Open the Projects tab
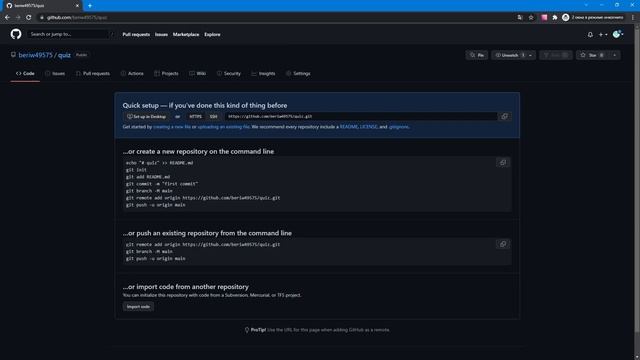 (x=166, y=73)
